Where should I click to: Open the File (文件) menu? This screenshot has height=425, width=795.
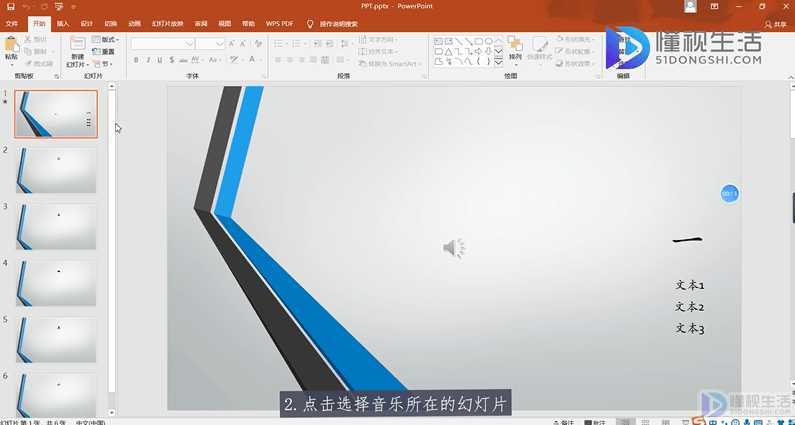point(13,22)
